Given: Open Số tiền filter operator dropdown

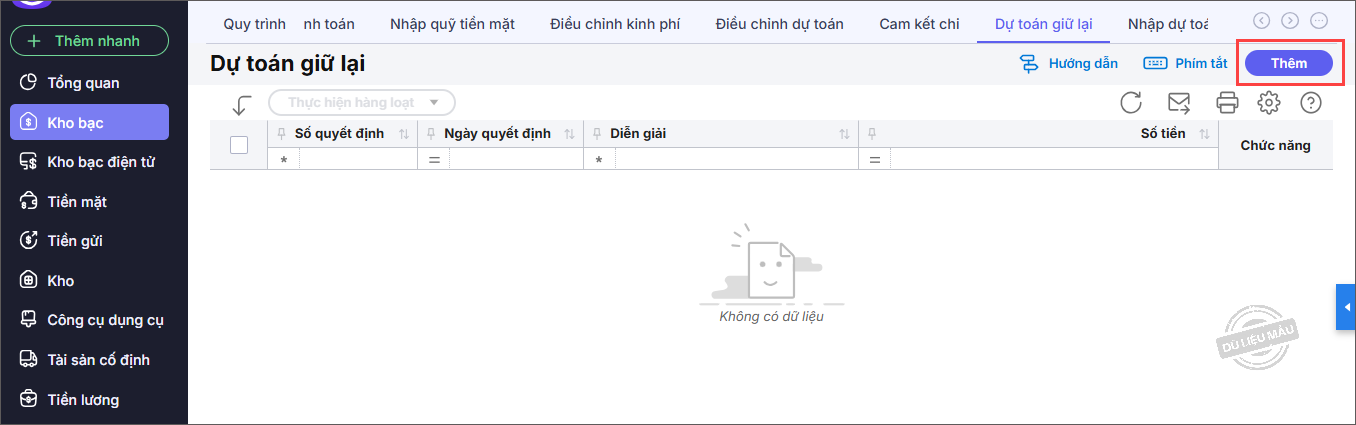Looking at the screenshot, I should click(x=874, y=160).
